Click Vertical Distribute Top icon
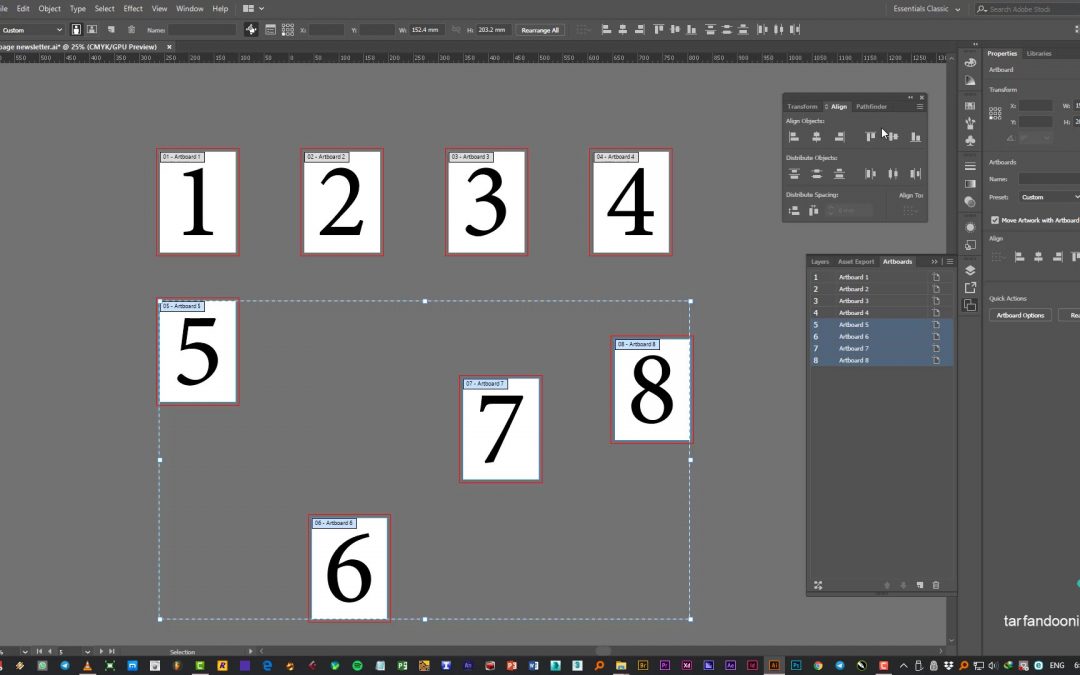 tap(793, 174)
